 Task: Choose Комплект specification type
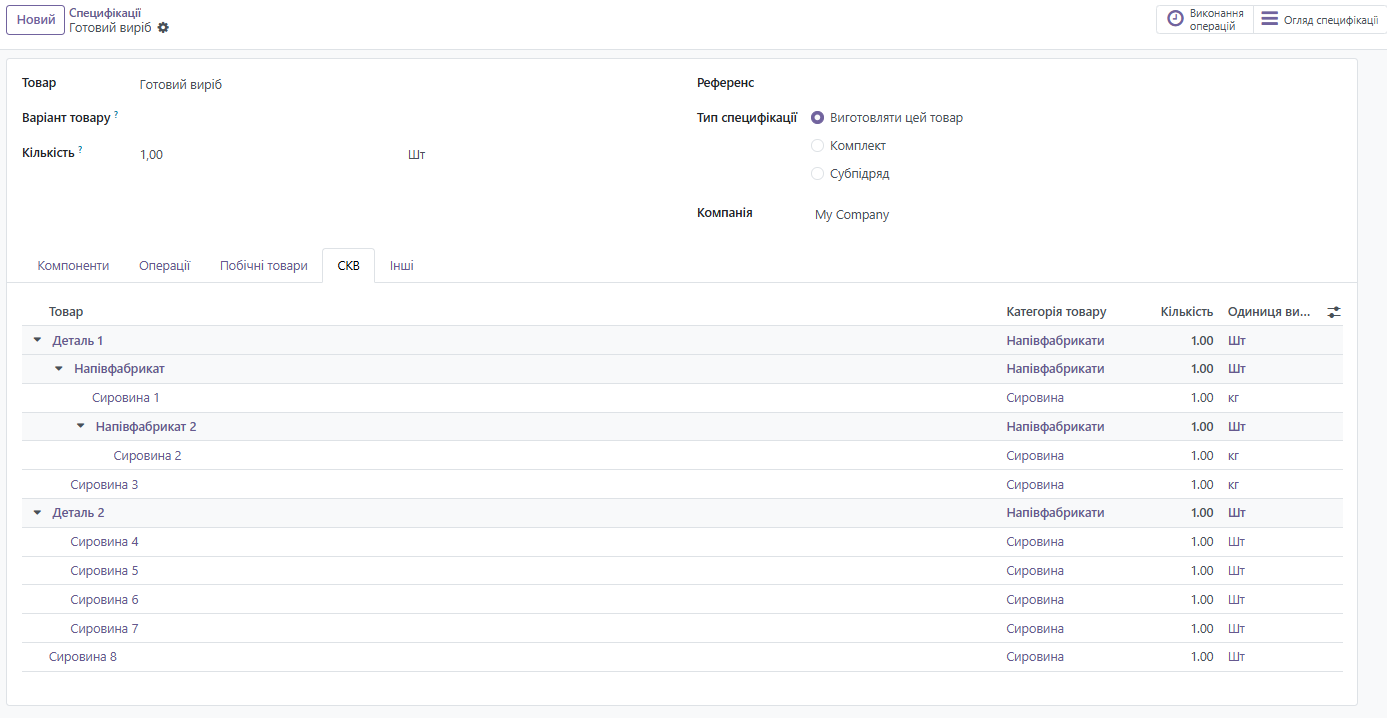tap(817, 146)
